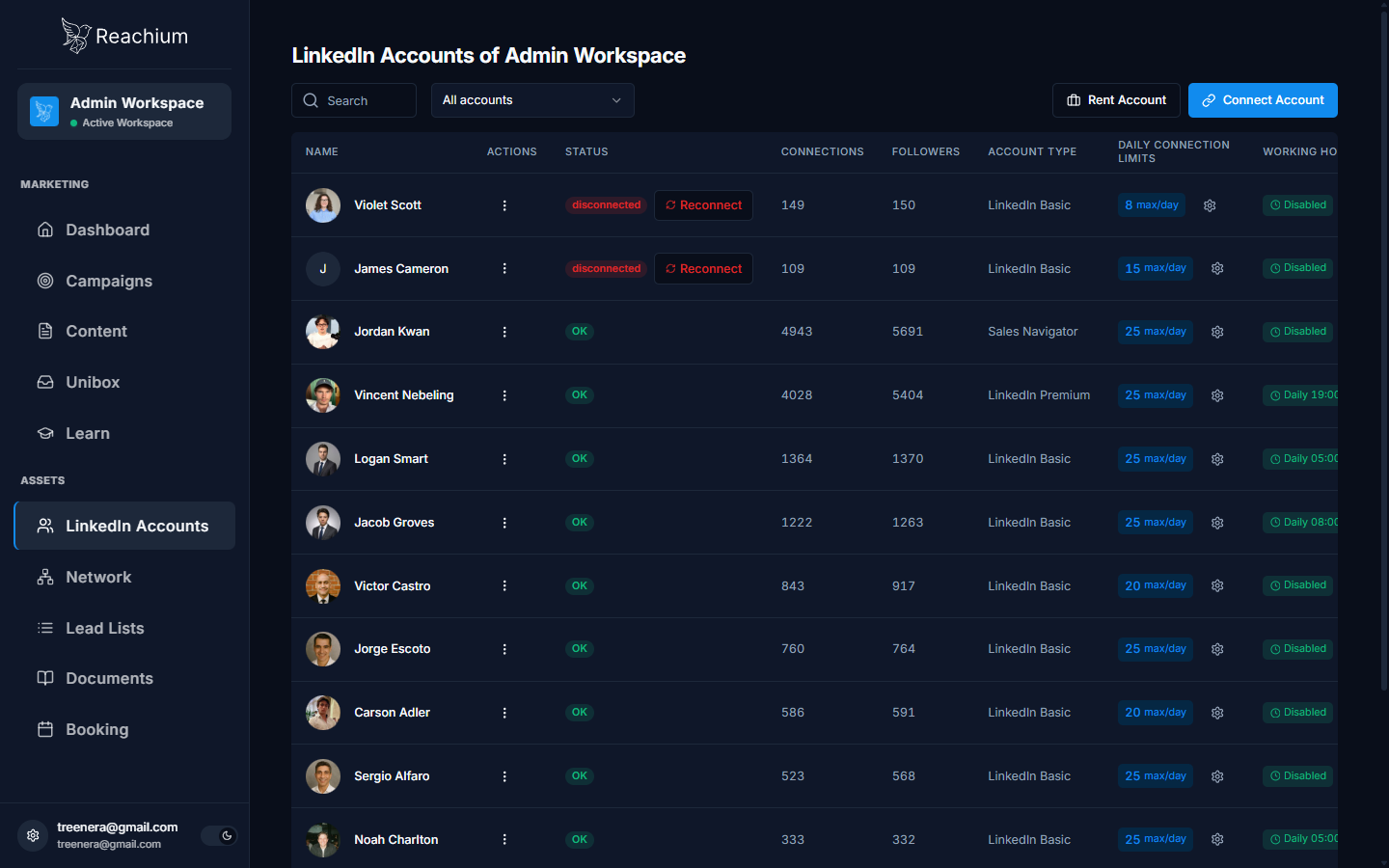
Task: Click the Rent Account button
Action: [1116, 100]
